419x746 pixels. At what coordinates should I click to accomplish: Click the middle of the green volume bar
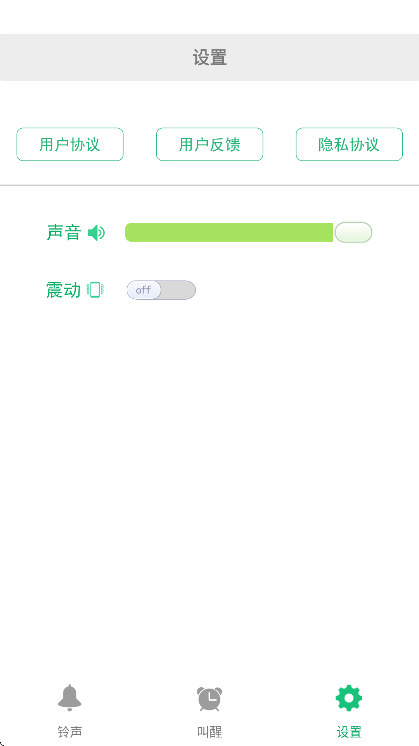click(x=229, y=232)
